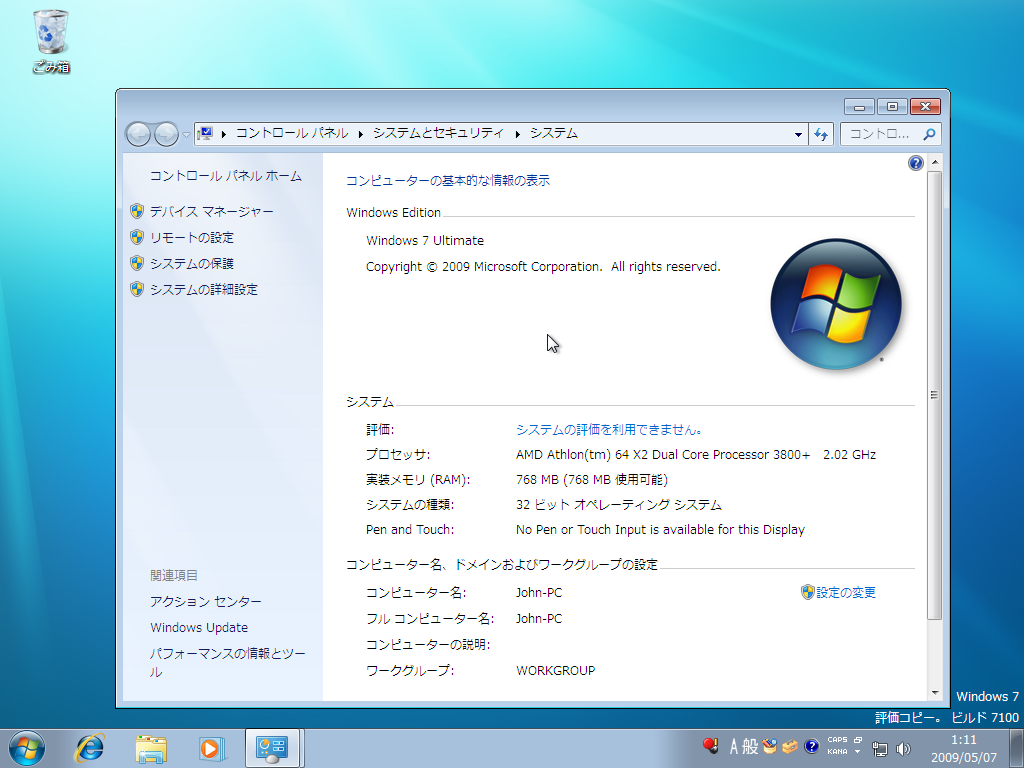Open アクション センター link
Viewport: 1024px width, 768px height.
point(206,601)
